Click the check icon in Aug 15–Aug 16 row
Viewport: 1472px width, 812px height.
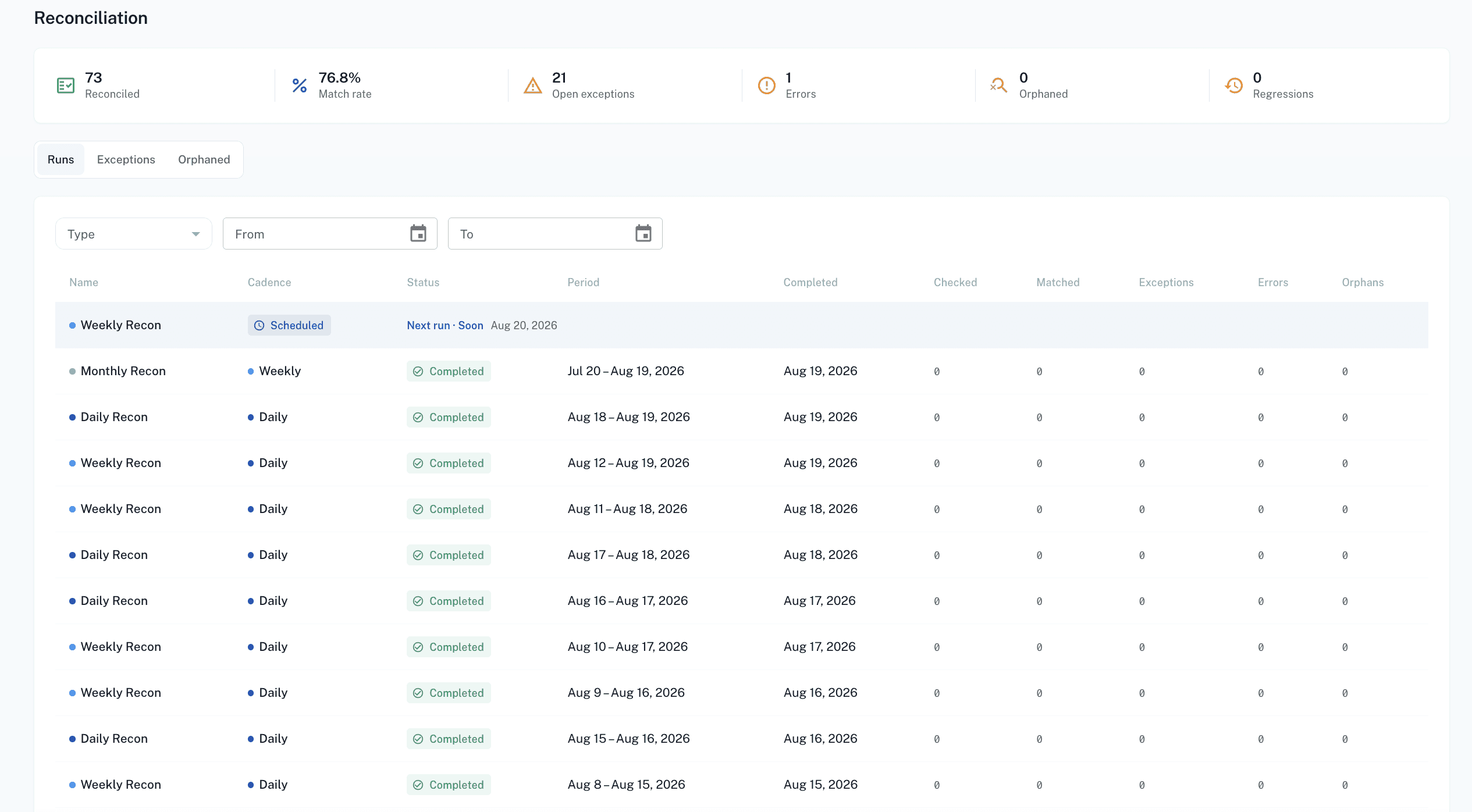(418, 739)
